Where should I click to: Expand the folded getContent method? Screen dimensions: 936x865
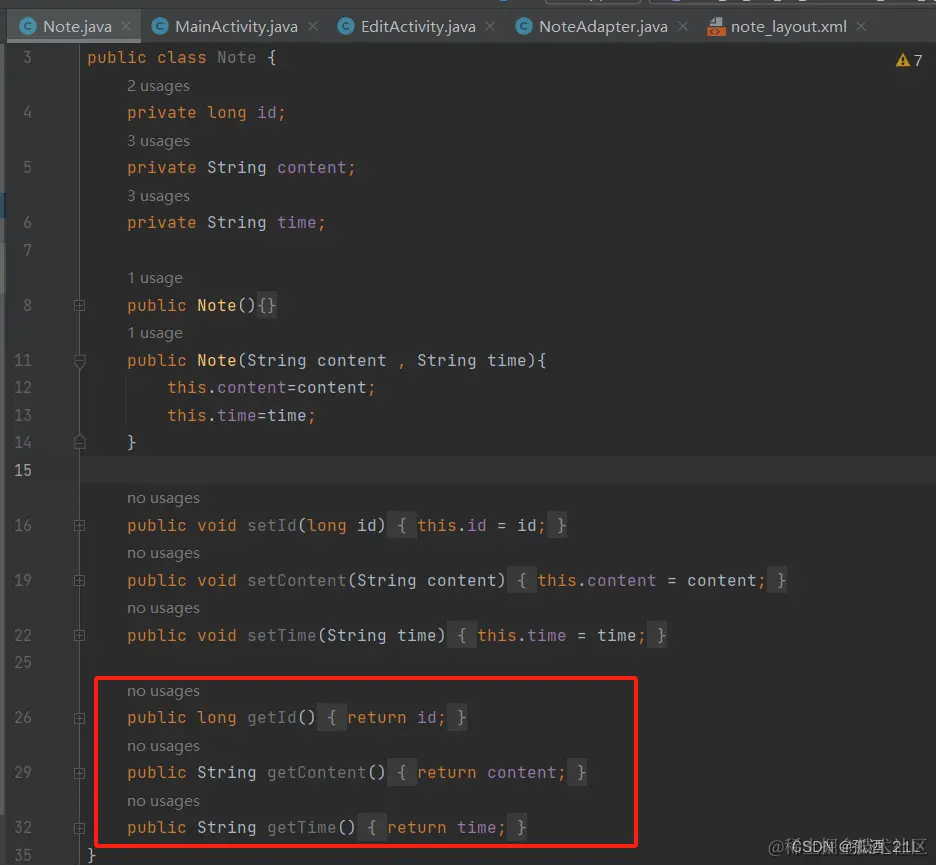79,773
